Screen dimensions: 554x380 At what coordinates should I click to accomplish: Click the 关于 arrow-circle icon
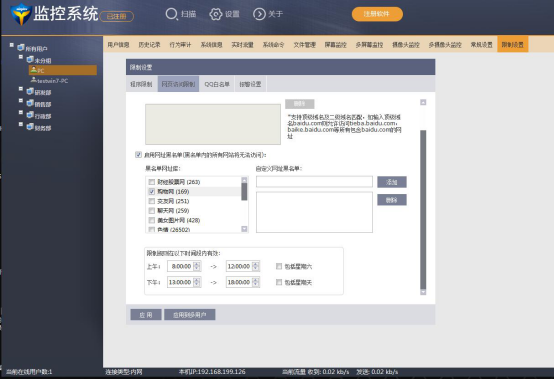click(x=259, y=14)
